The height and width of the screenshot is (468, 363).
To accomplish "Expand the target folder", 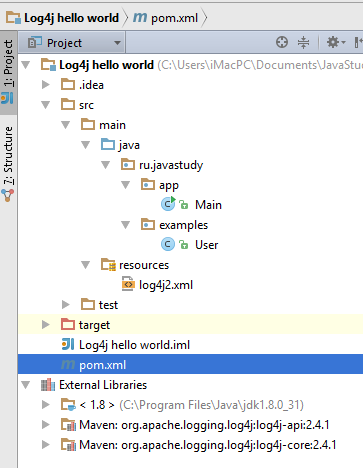I will [x=46, y=325].
